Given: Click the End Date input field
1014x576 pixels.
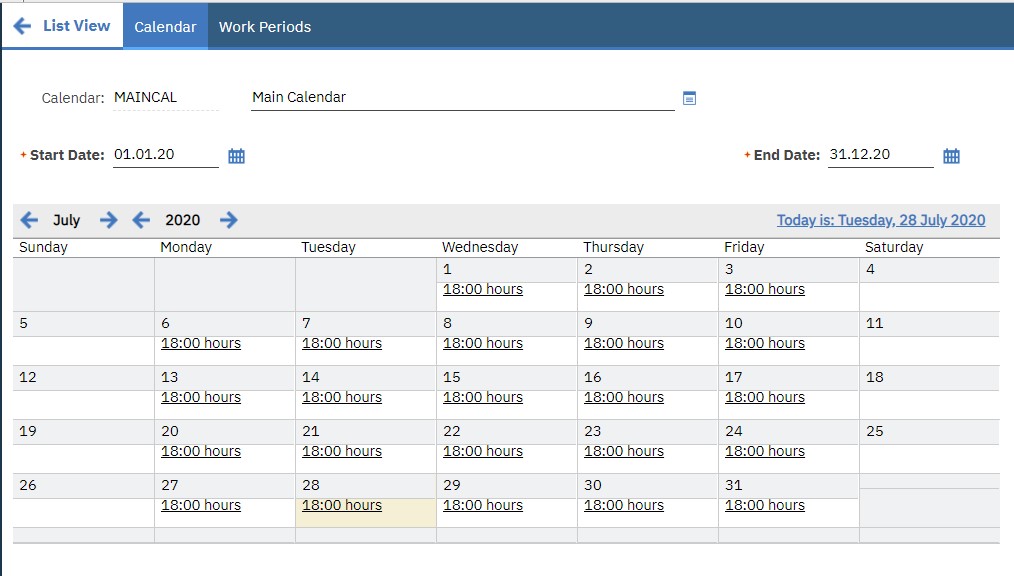Looking at the screenshot, I should pyautogui.click(x=880, y=155).
